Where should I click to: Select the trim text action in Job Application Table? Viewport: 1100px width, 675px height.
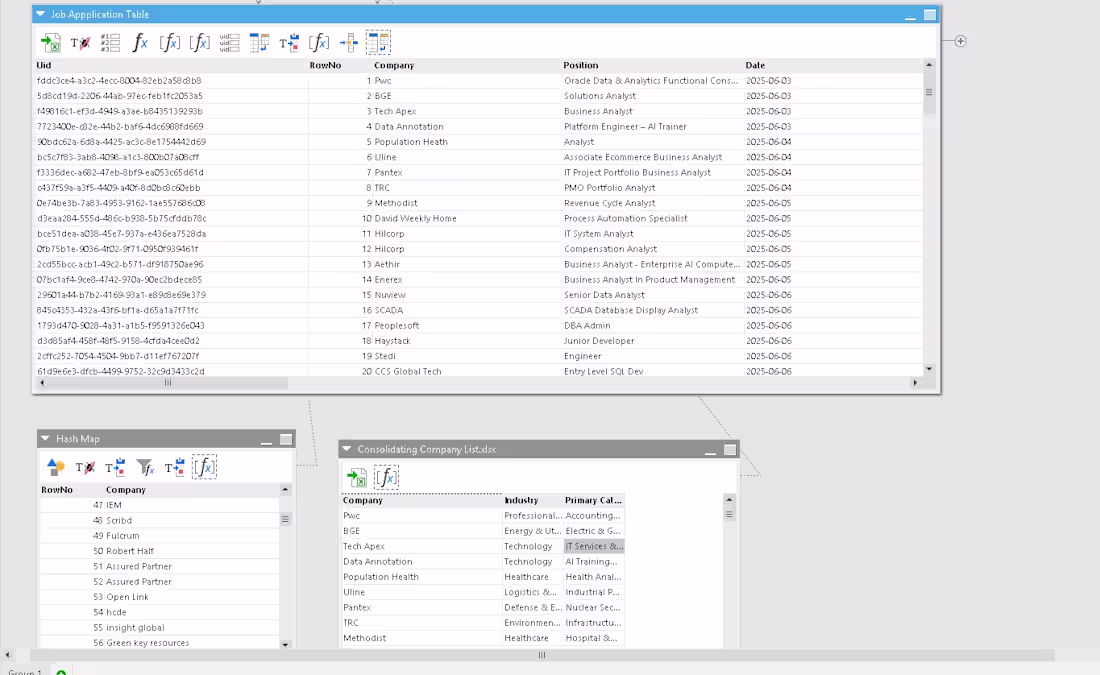[80, 43]
